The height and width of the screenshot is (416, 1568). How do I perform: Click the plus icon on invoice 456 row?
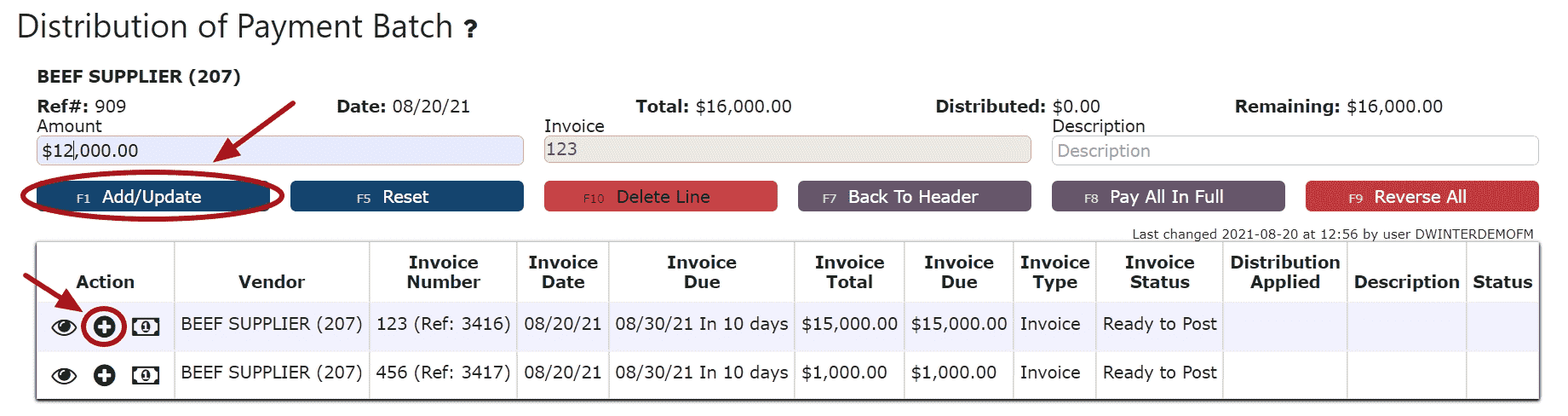point(104,375)
